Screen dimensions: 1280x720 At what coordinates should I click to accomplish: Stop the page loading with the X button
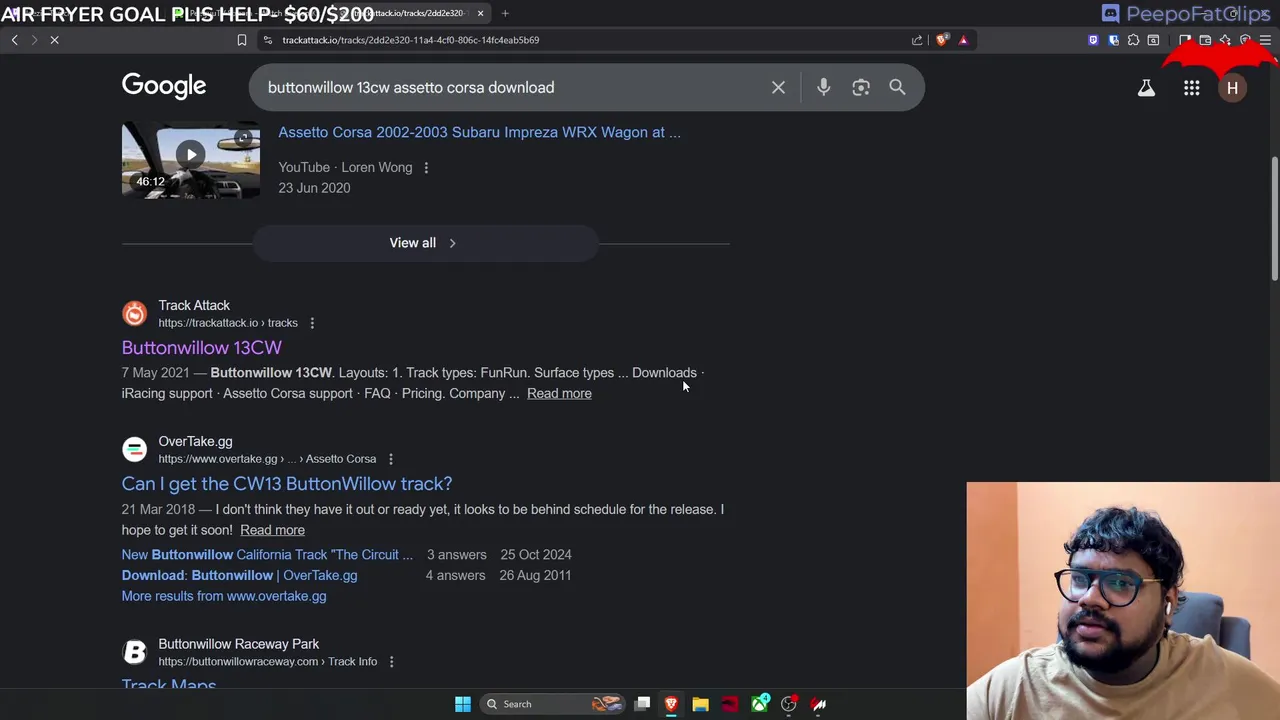point(55,40)
